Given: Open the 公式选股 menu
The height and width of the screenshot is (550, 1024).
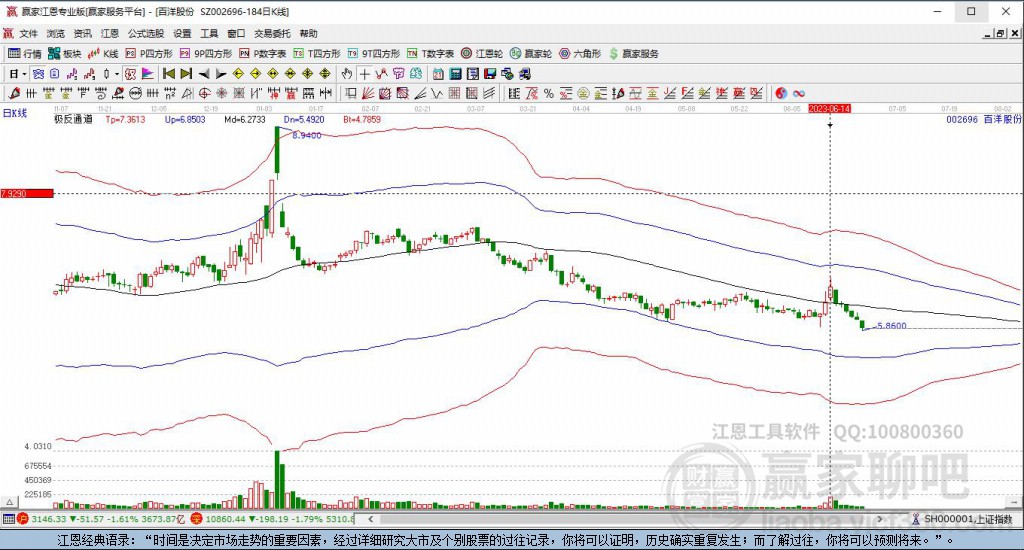Looking at the screenshot, I should point(146,33).
